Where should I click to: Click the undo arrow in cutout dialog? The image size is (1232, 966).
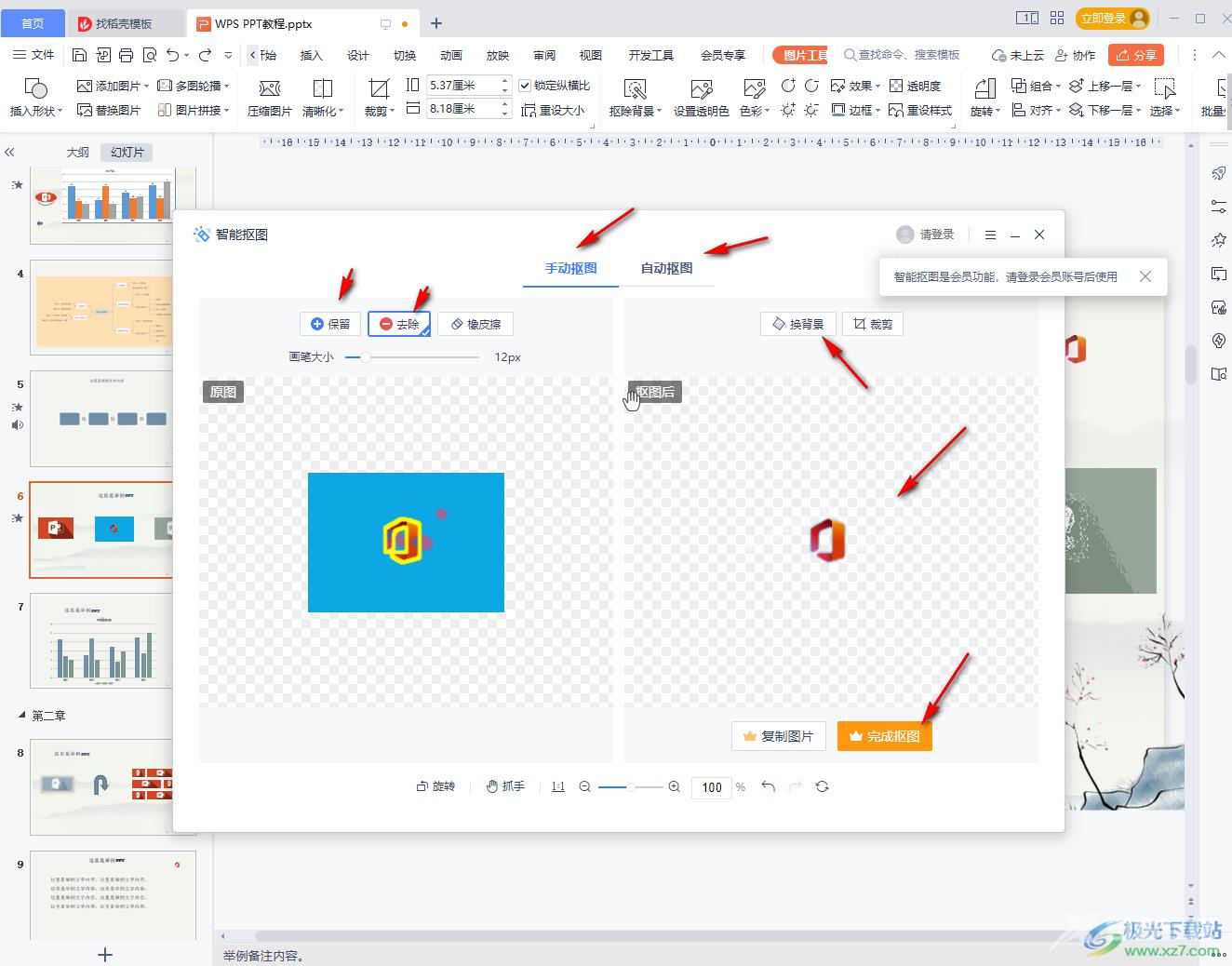(768, 786)
